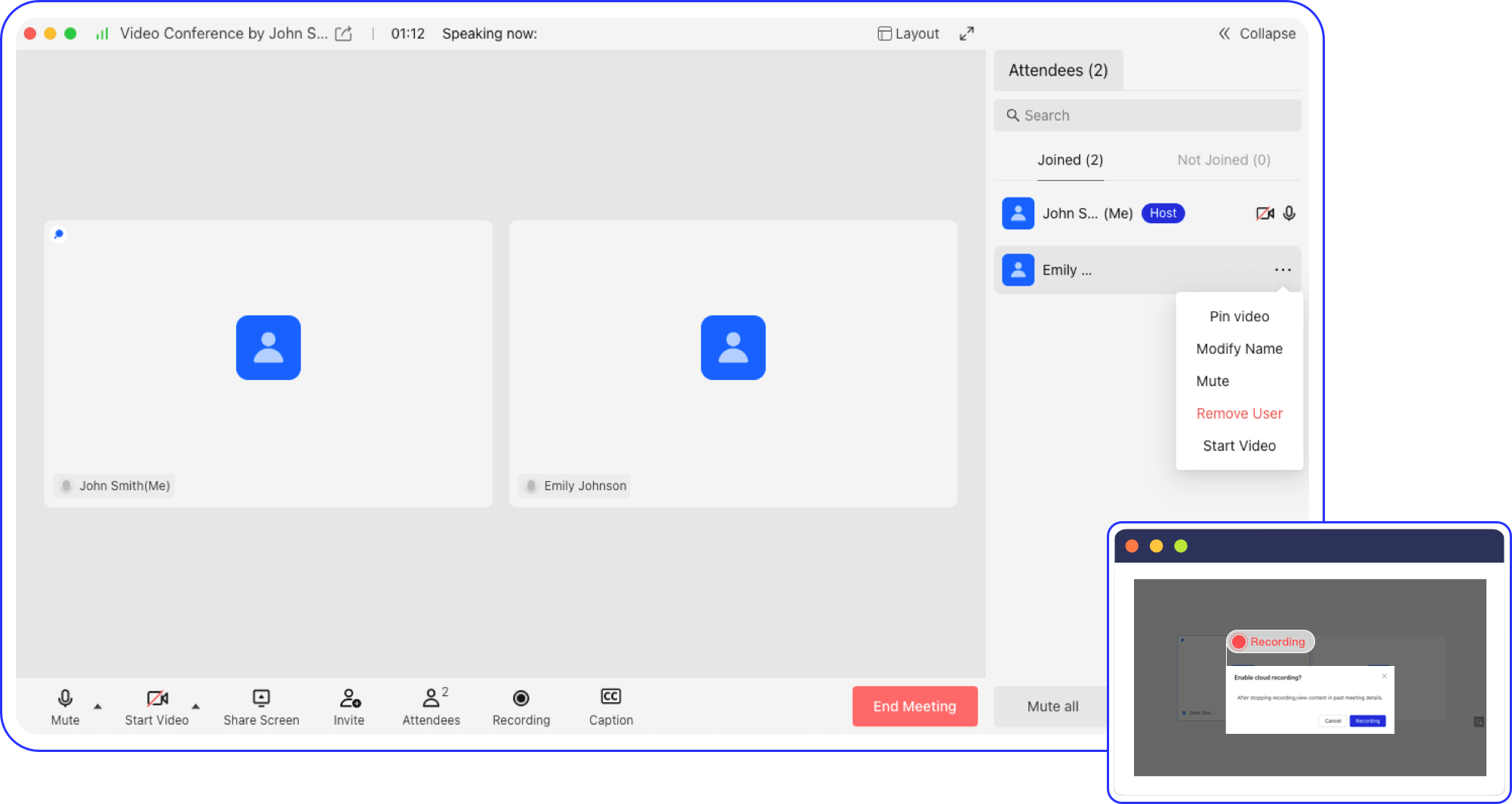Switch to the Not Joined tab
Image resolution: width=1512 pixels, height=804 pixels.
[x=1222, y=160]
